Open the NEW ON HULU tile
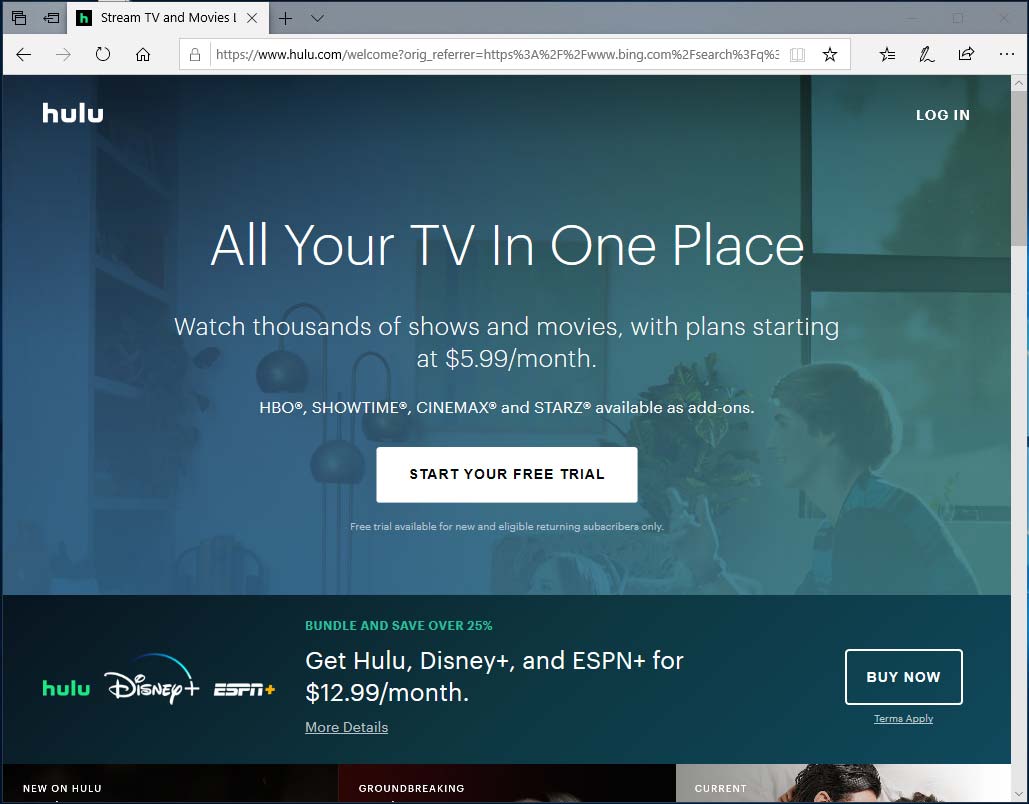The height and width of the screenshot is (804, 1029). click(x=170, y=784)
